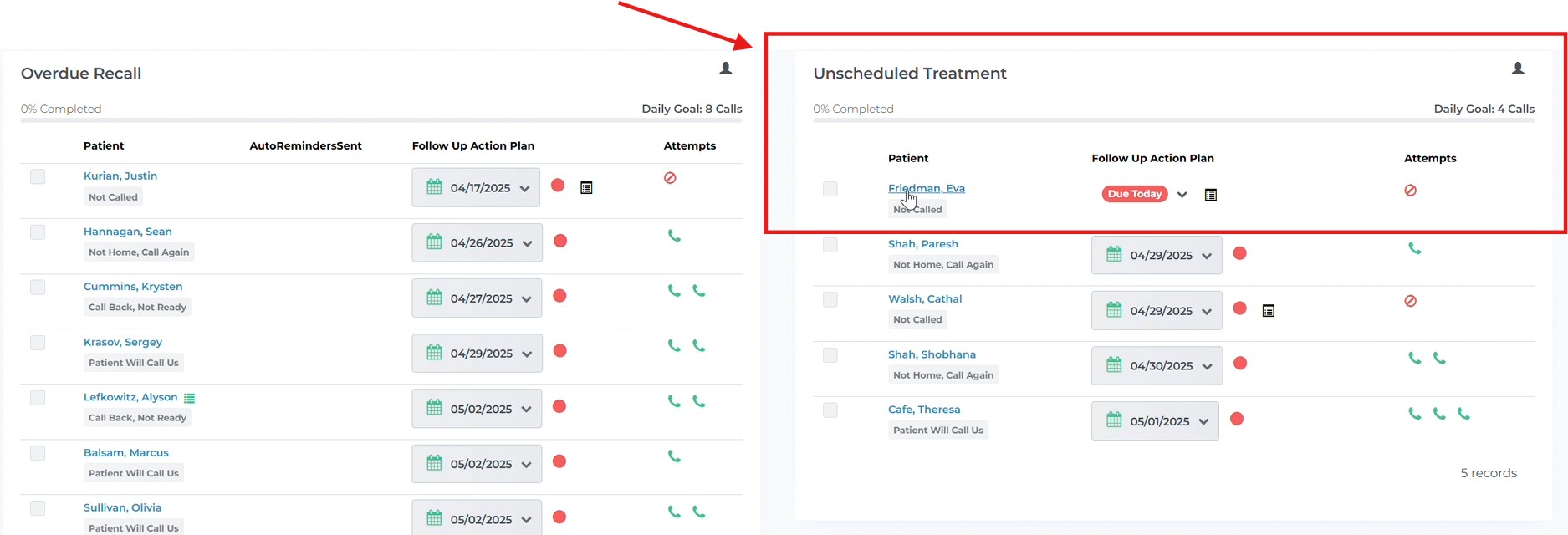The height and width of the screenshot is (535, 1568).
Task: Click phone attempt icon for Shah, Paresh
Action: point(1414,248)
